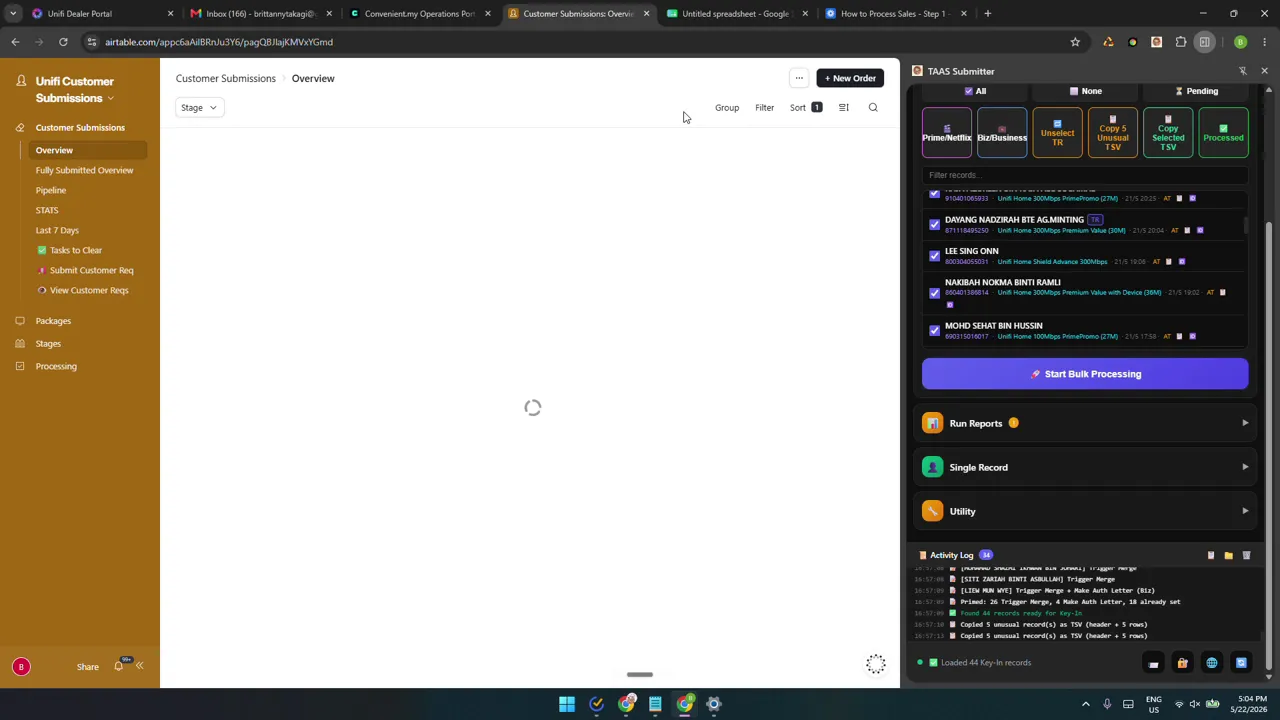Click the globe icon in TAAS footer
This screenshot has height=720, width=1280.
(x=1212, y=663)
